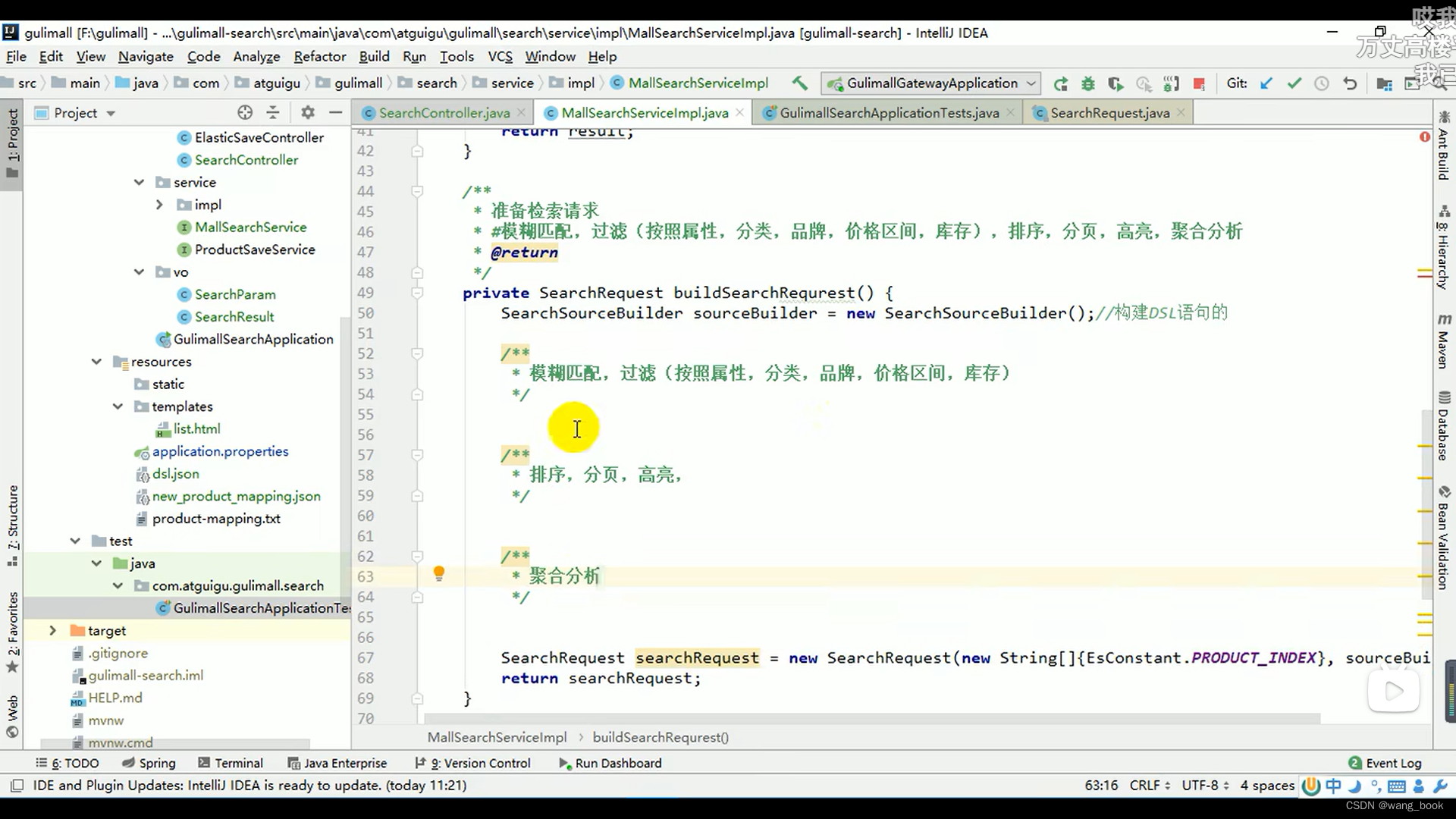Rerun GulimallGatewayApplication with the green arrow
This screenshot has height=819, width=1456.
pyautogui.click(x=1060, y=83)
